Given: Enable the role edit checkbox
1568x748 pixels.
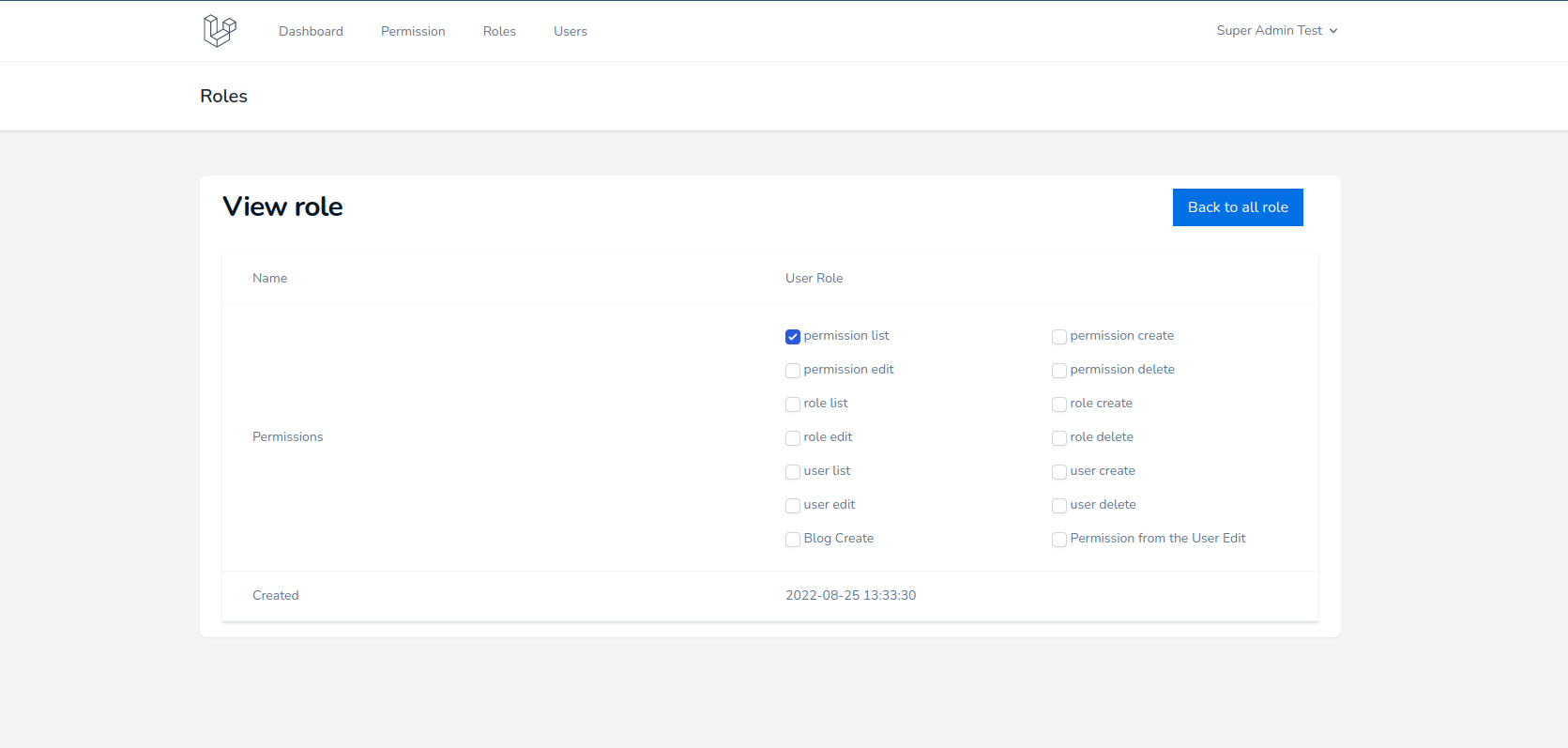Looking at the screenshot, I should click(793, 438).
